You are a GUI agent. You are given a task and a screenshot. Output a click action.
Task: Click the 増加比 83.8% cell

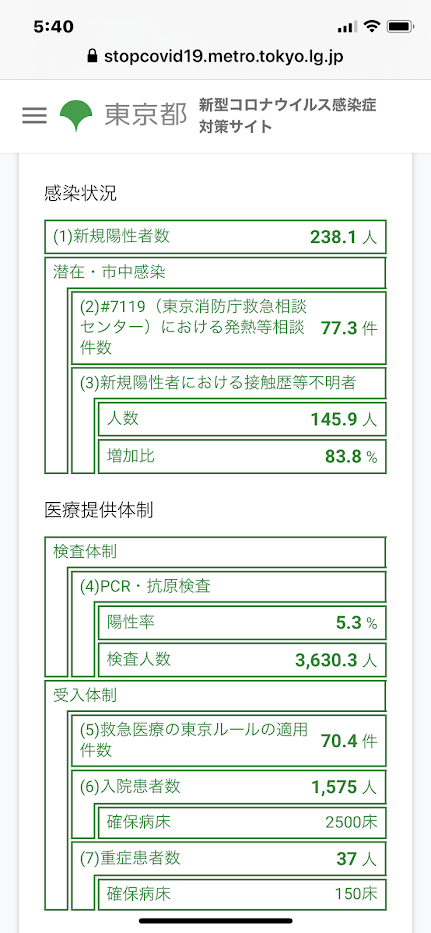click(x=242, y=456)
